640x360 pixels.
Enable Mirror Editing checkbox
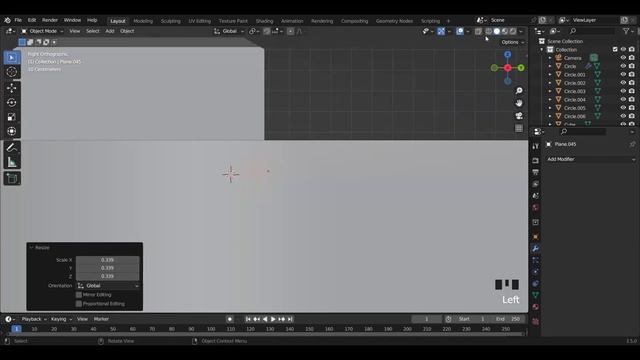coord(79,295)
